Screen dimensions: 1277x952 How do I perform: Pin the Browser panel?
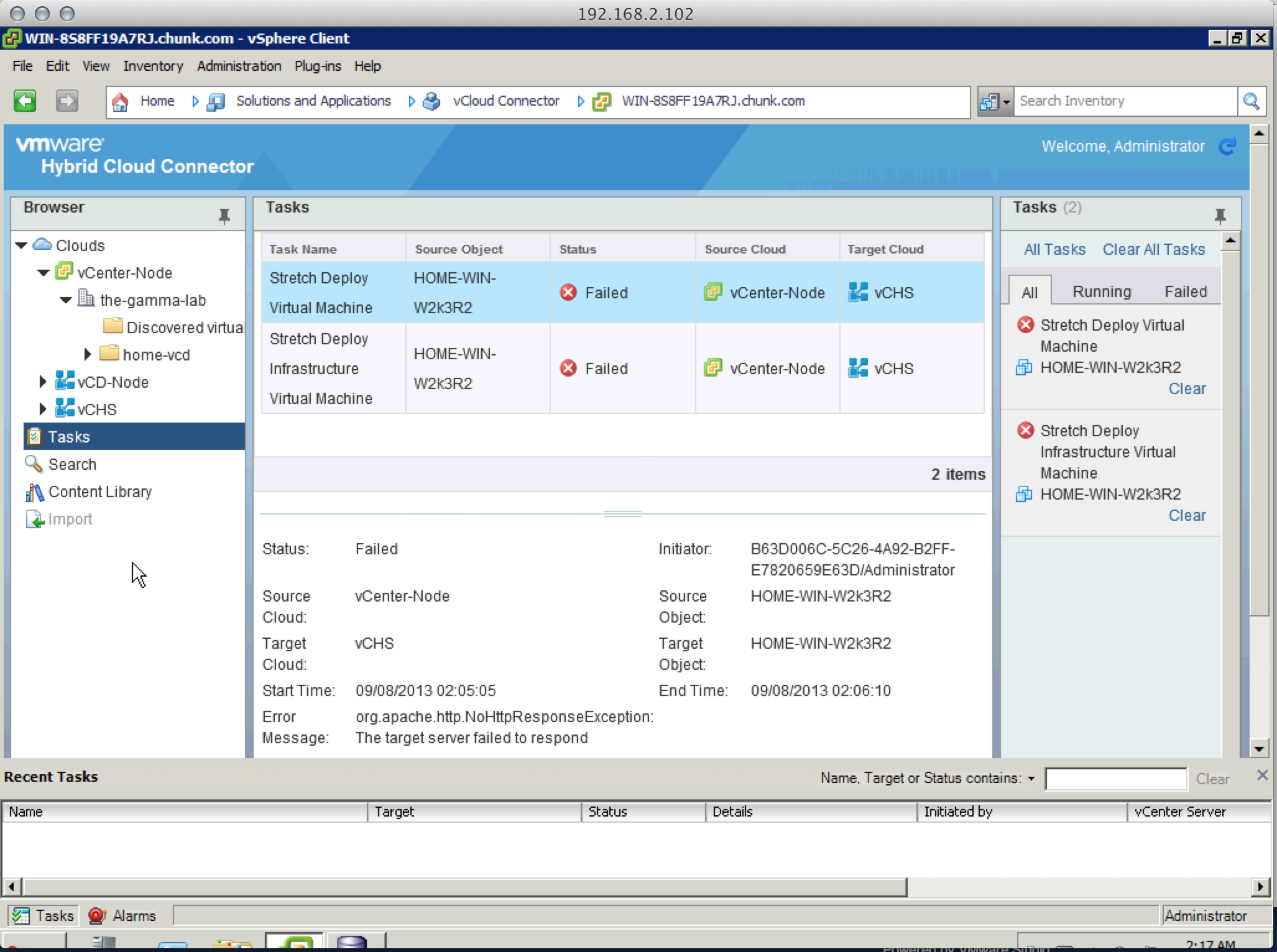point(224,216)
